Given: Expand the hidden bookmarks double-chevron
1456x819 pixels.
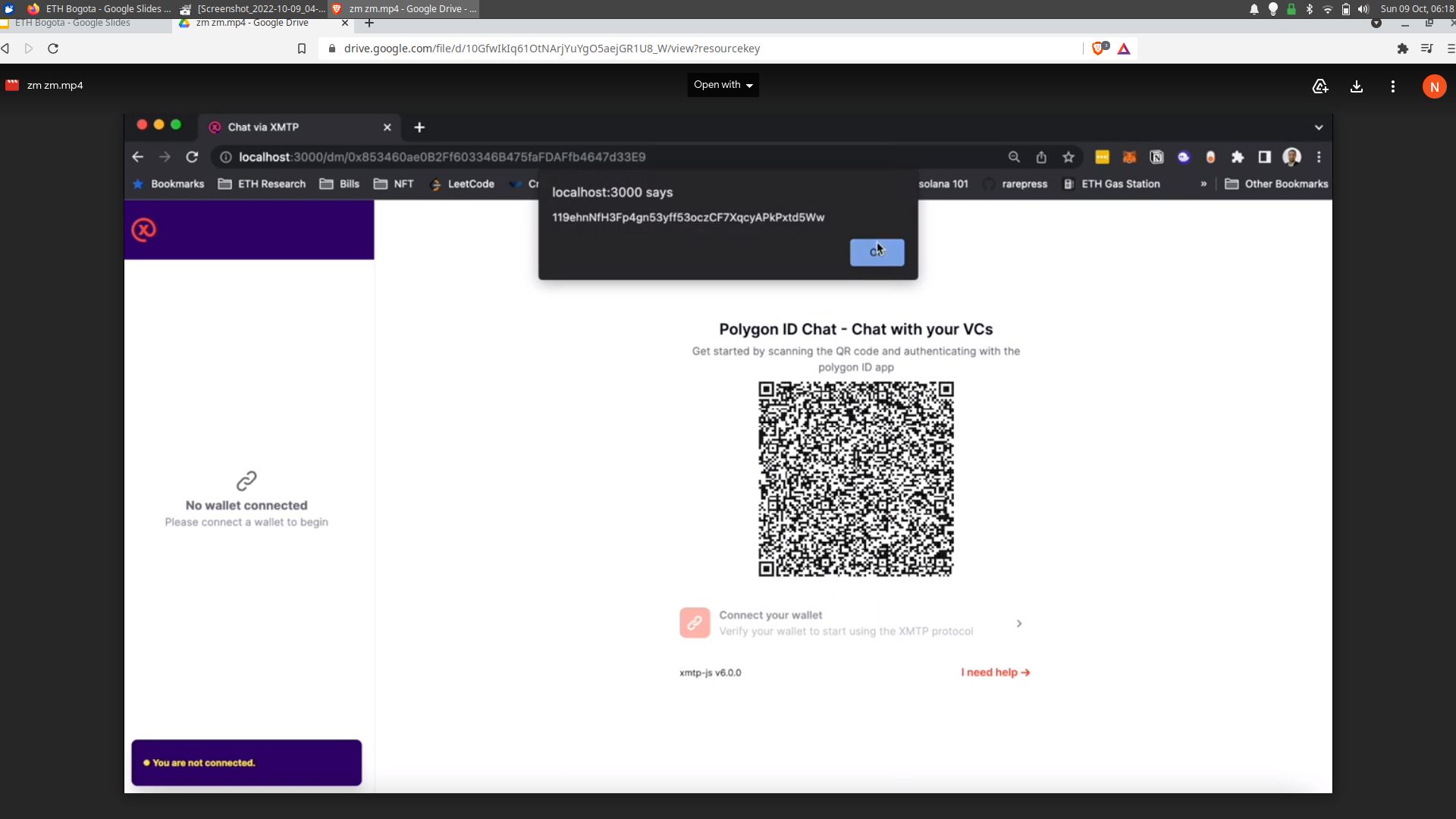Looking at the screenshot, I should click(1203, 184).
